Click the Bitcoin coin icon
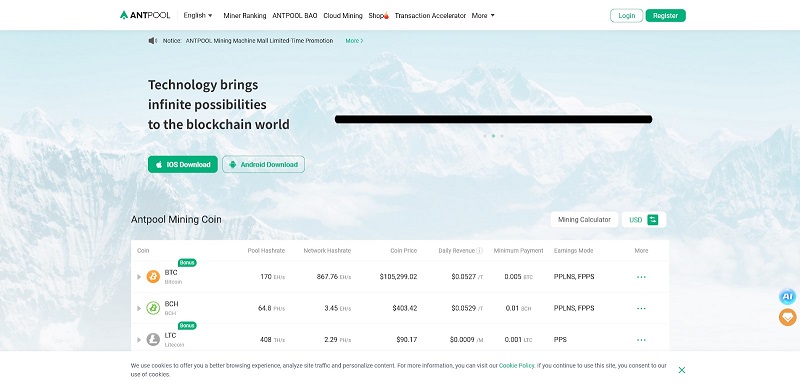The width and height of the screenshot is (800, 389). tap(153, 277)
